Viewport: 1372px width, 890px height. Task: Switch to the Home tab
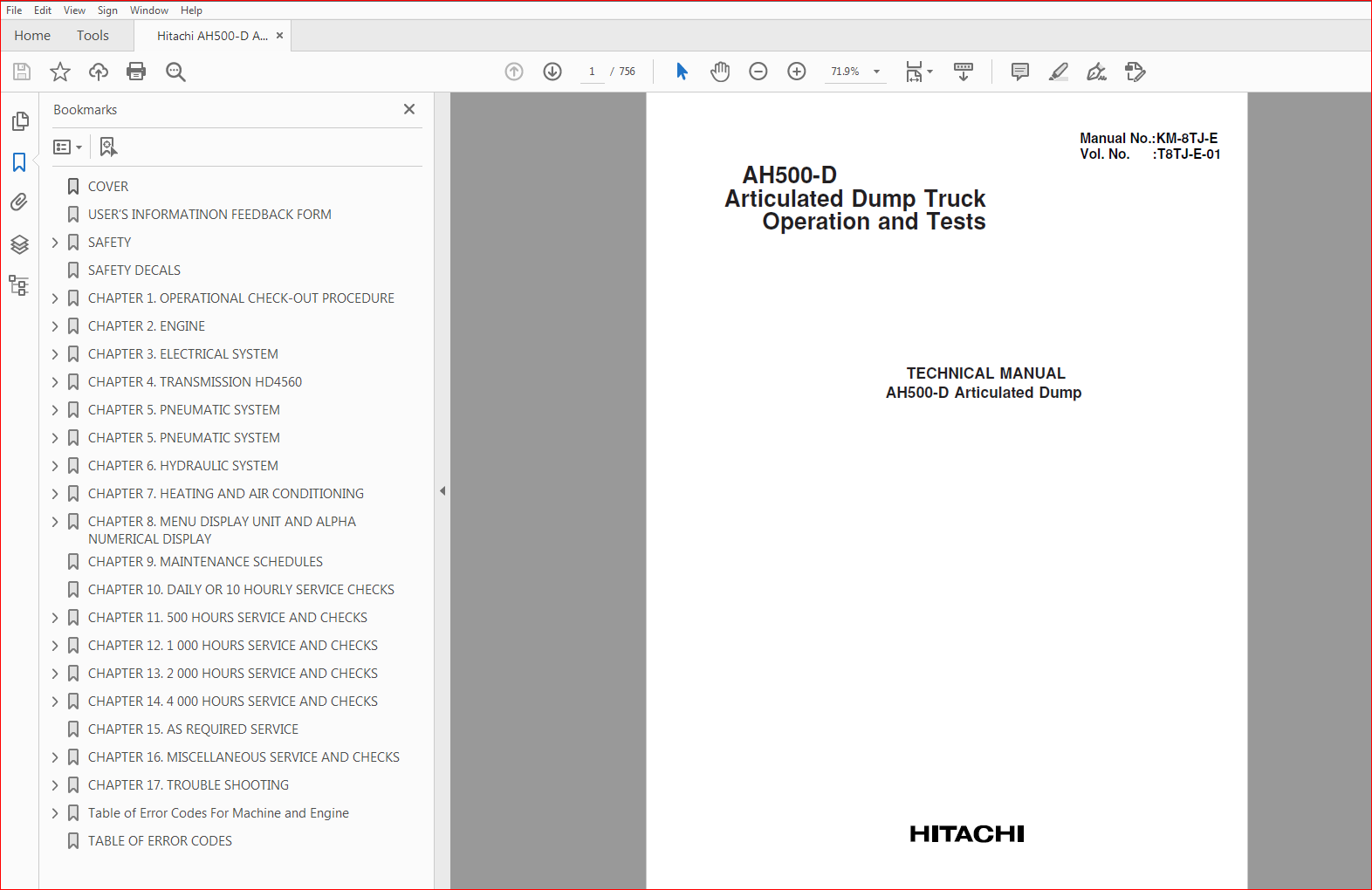pyautogui.click(x=32, y=36)
